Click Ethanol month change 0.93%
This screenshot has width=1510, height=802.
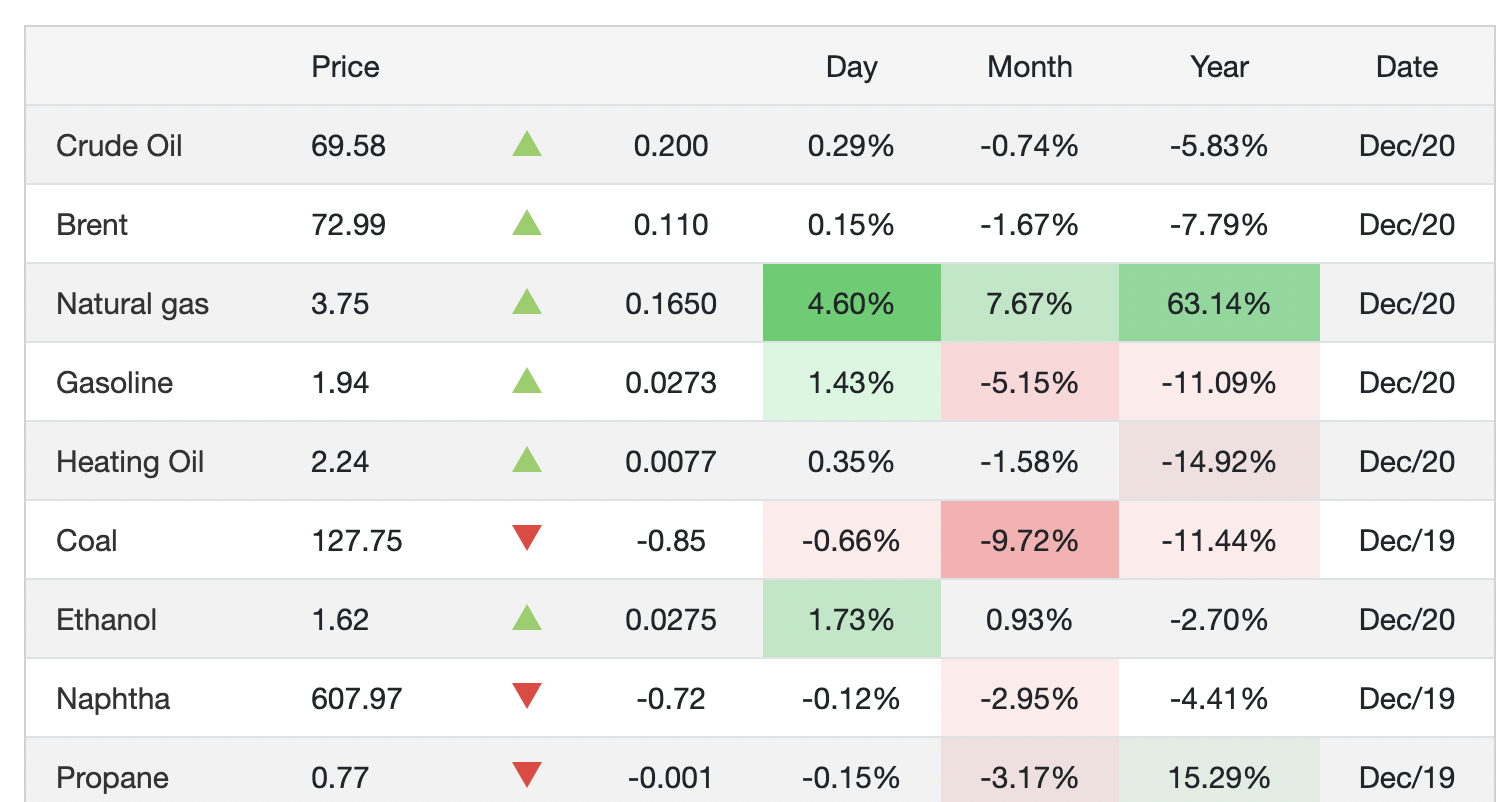point(1030,620)
